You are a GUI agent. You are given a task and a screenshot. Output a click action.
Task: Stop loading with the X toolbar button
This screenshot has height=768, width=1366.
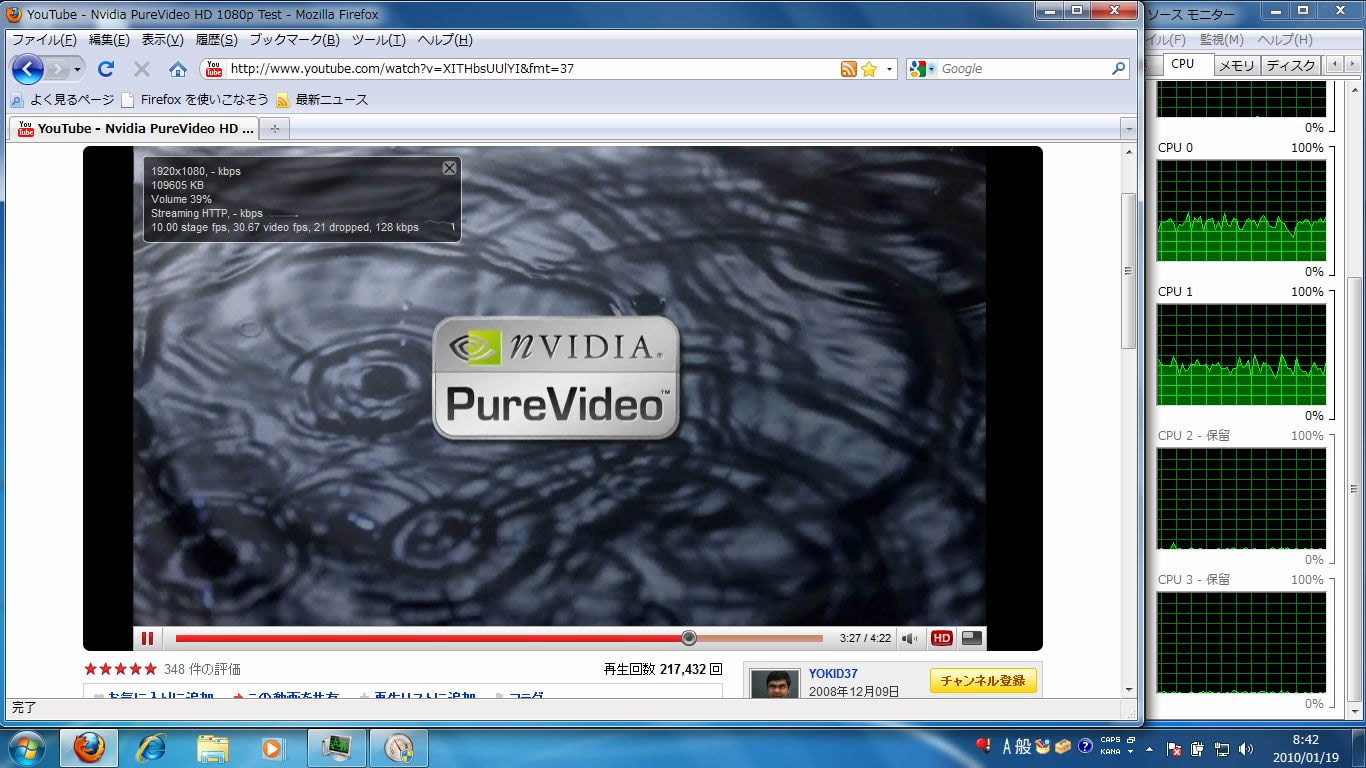point(142,69)
